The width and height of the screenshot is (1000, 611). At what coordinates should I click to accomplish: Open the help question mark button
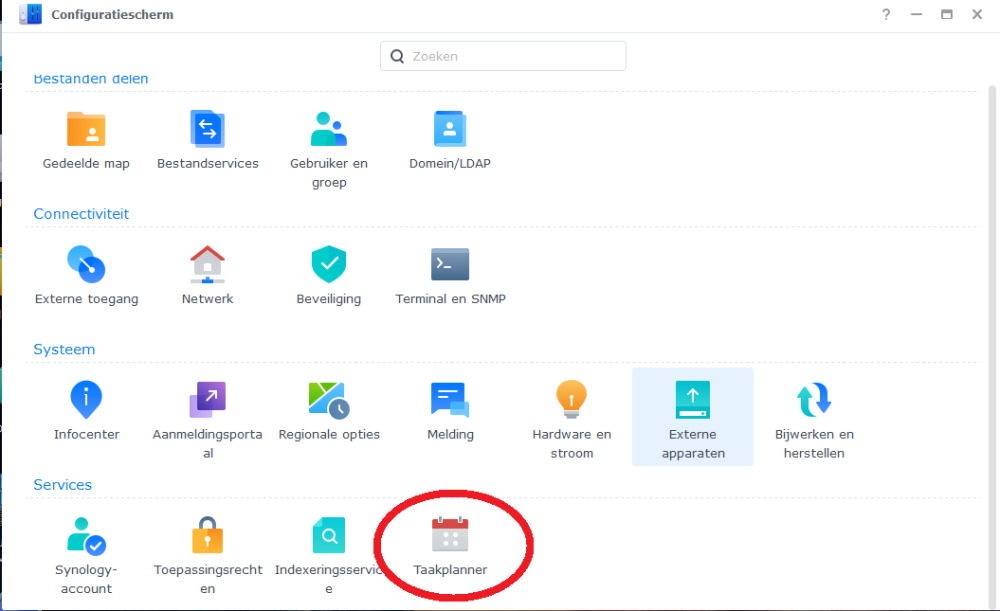(x=886, y=14)
